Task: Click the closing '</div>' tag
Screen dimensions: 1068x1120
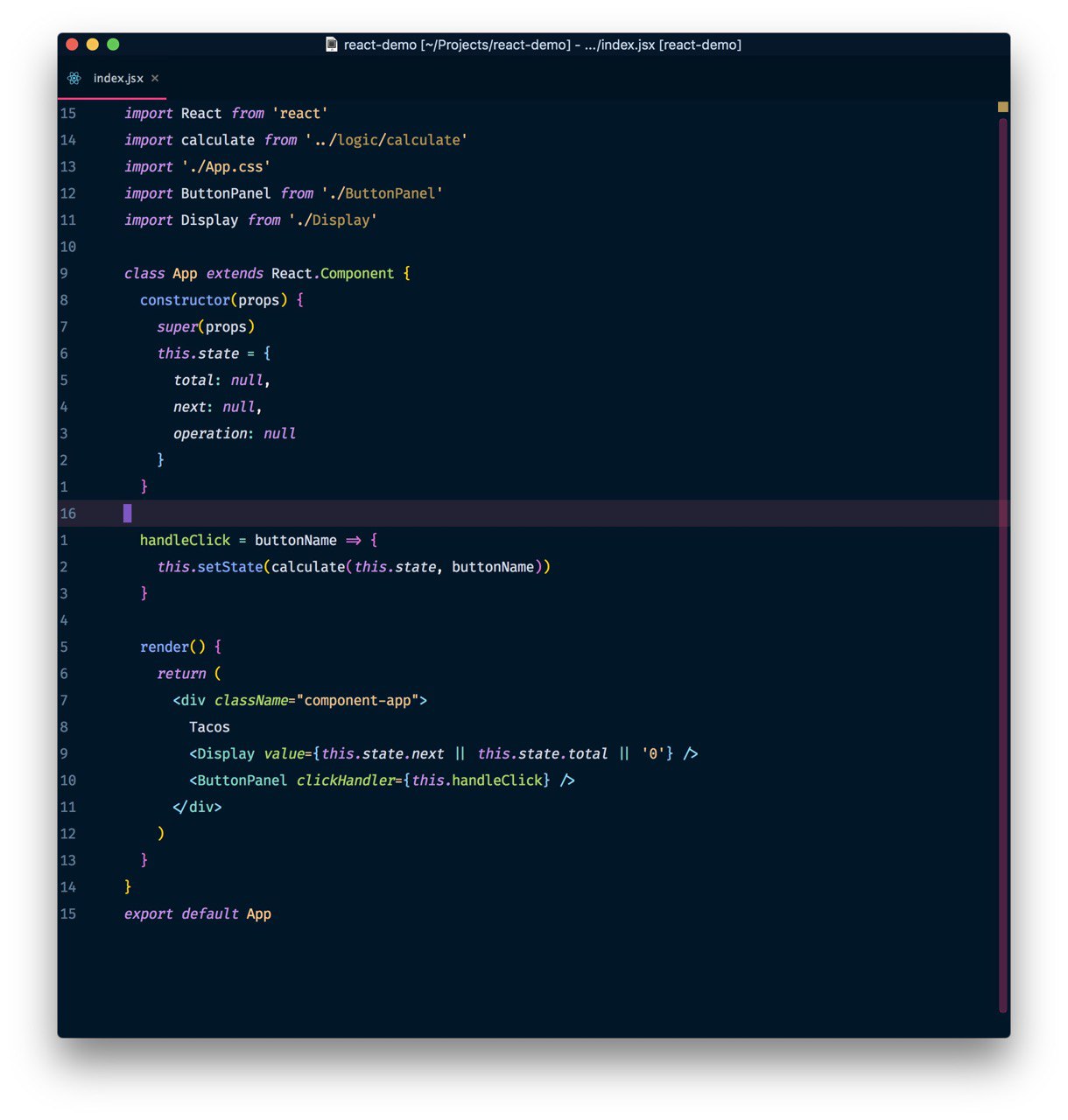Action: (x=197, y=808)
